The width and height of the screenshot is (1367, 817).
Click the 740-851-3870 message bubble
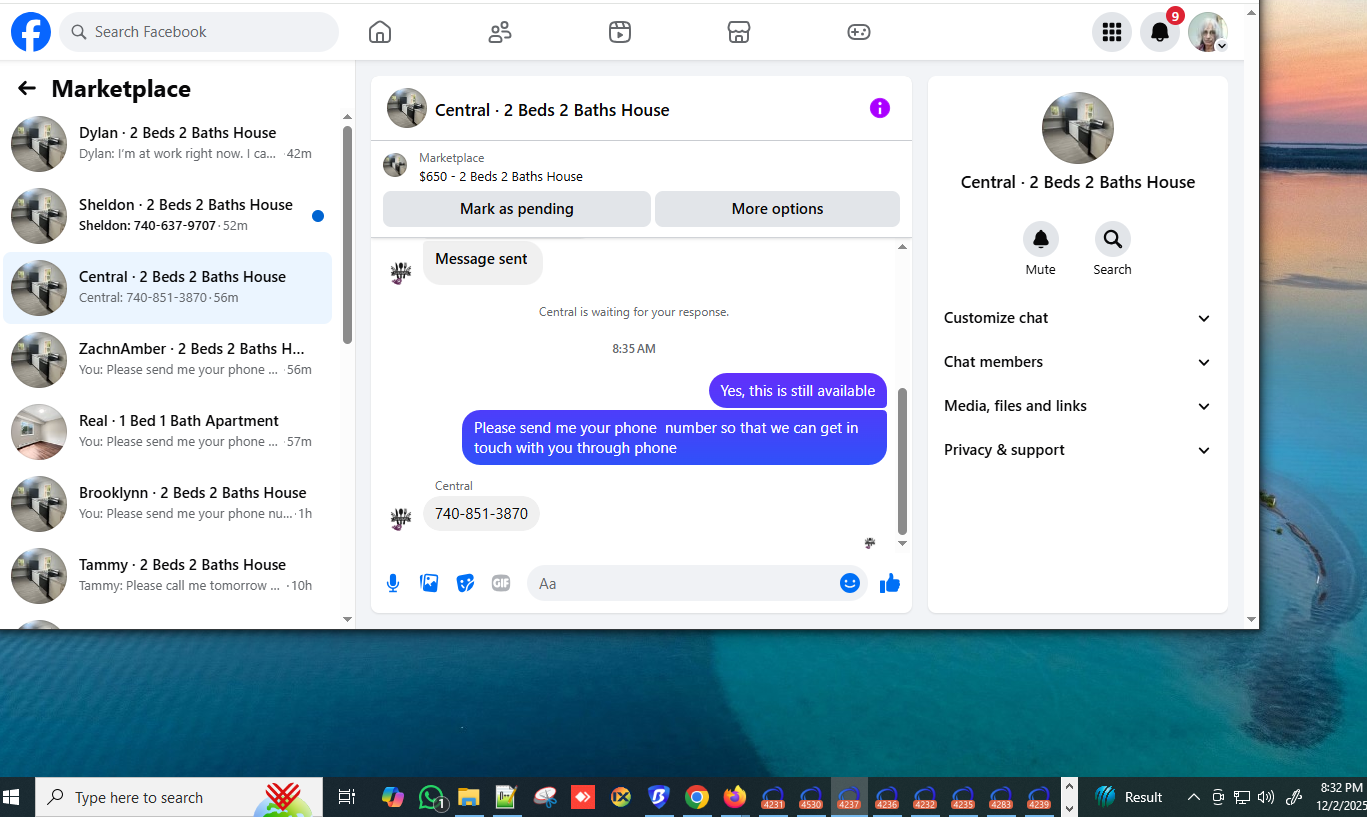pyautogui.click(x=481, y=513)
